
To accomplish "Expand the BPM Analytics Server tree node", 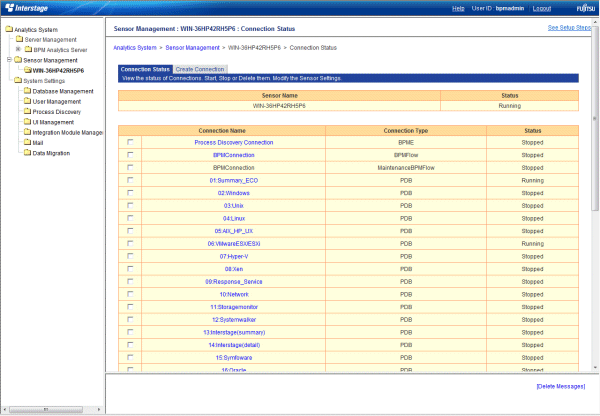I will coord(18,49).
